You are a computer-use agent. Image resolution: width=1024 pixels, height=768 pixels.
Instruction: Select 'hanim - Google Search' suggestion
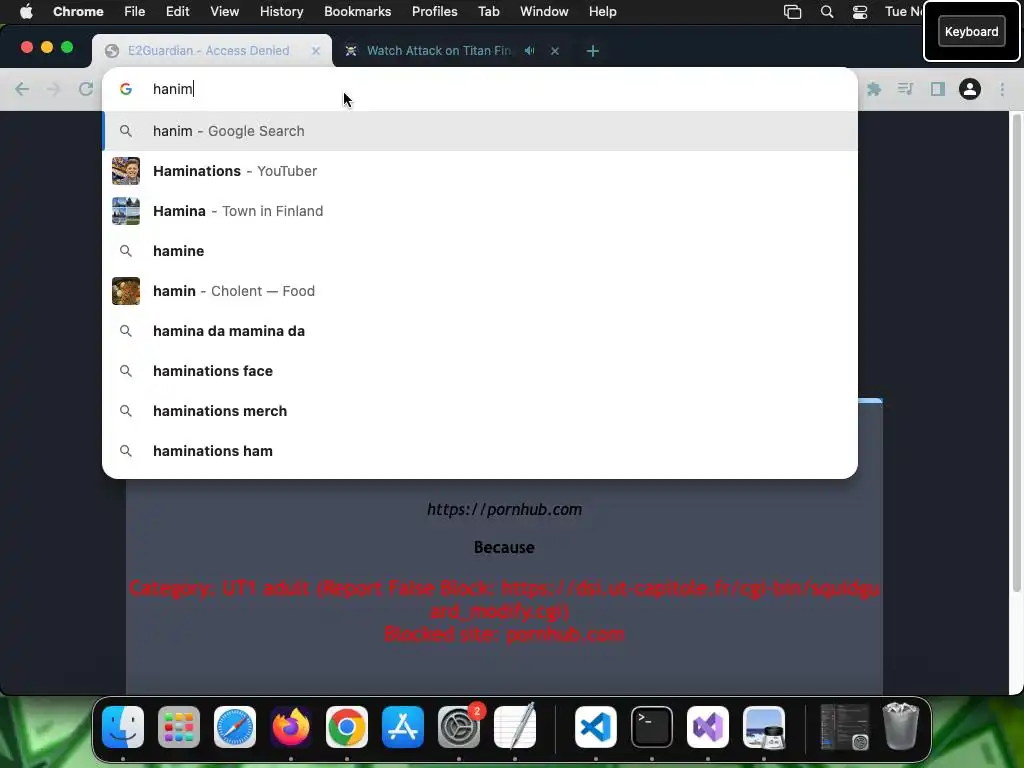(x=480, y=131)
